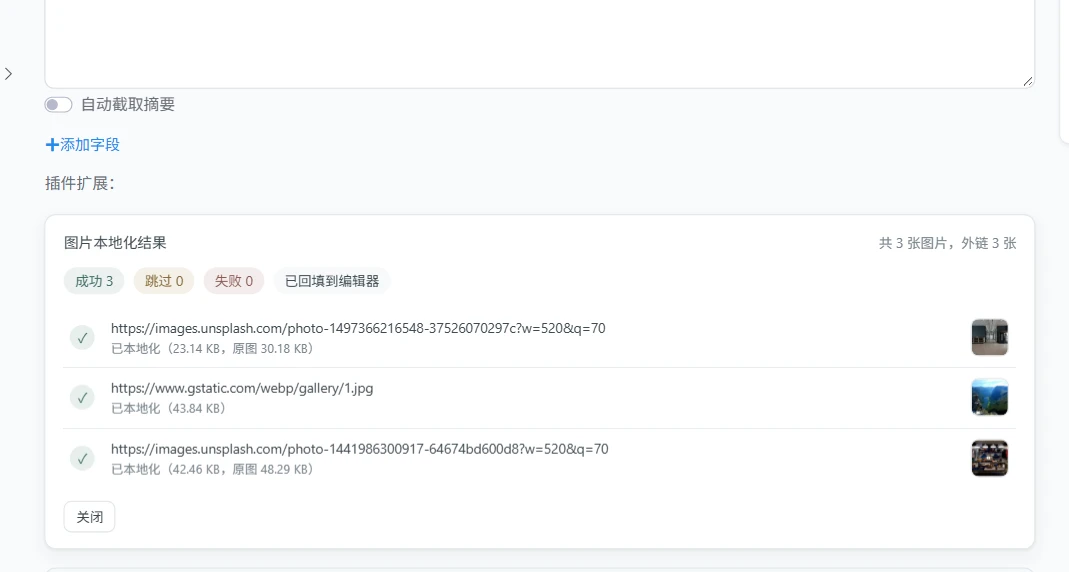The height and width of the screenshot is (572, 1069).
Task: Open the unsplash photo-1441986300917 URL
Action: (x=359, y=449)
